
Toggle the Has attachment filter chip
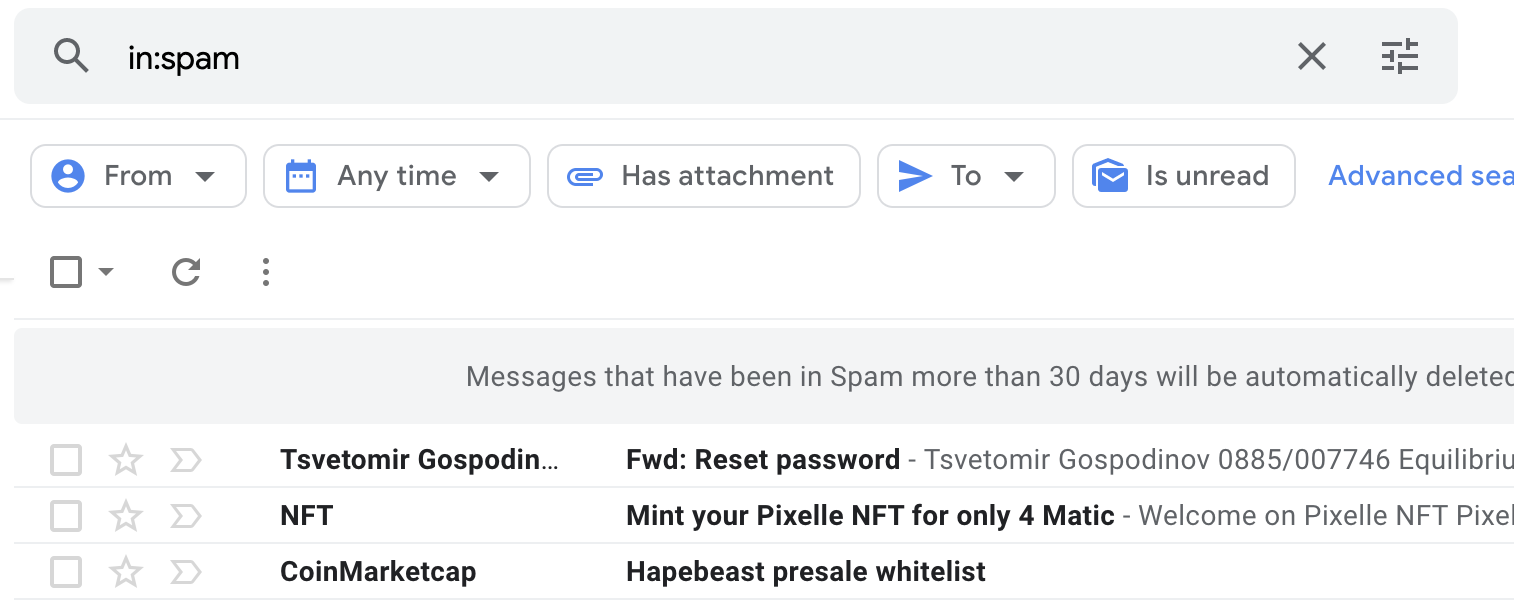[704, 176]
